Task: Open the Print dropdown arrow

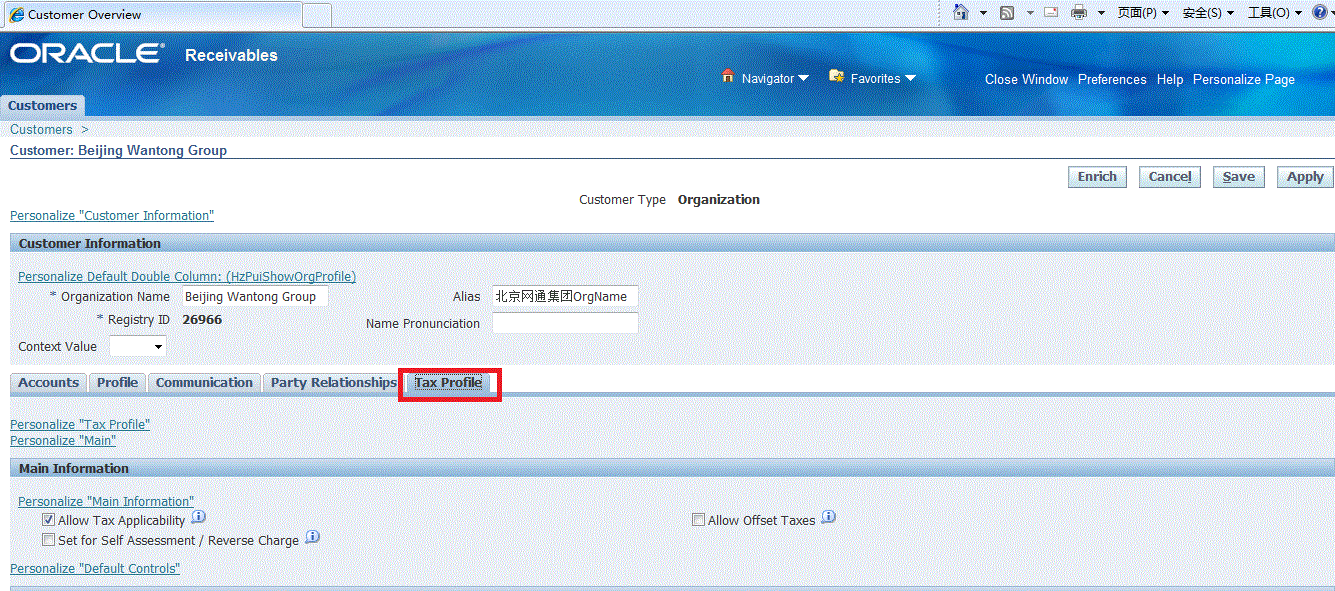Action: [x=1101, y=14]
